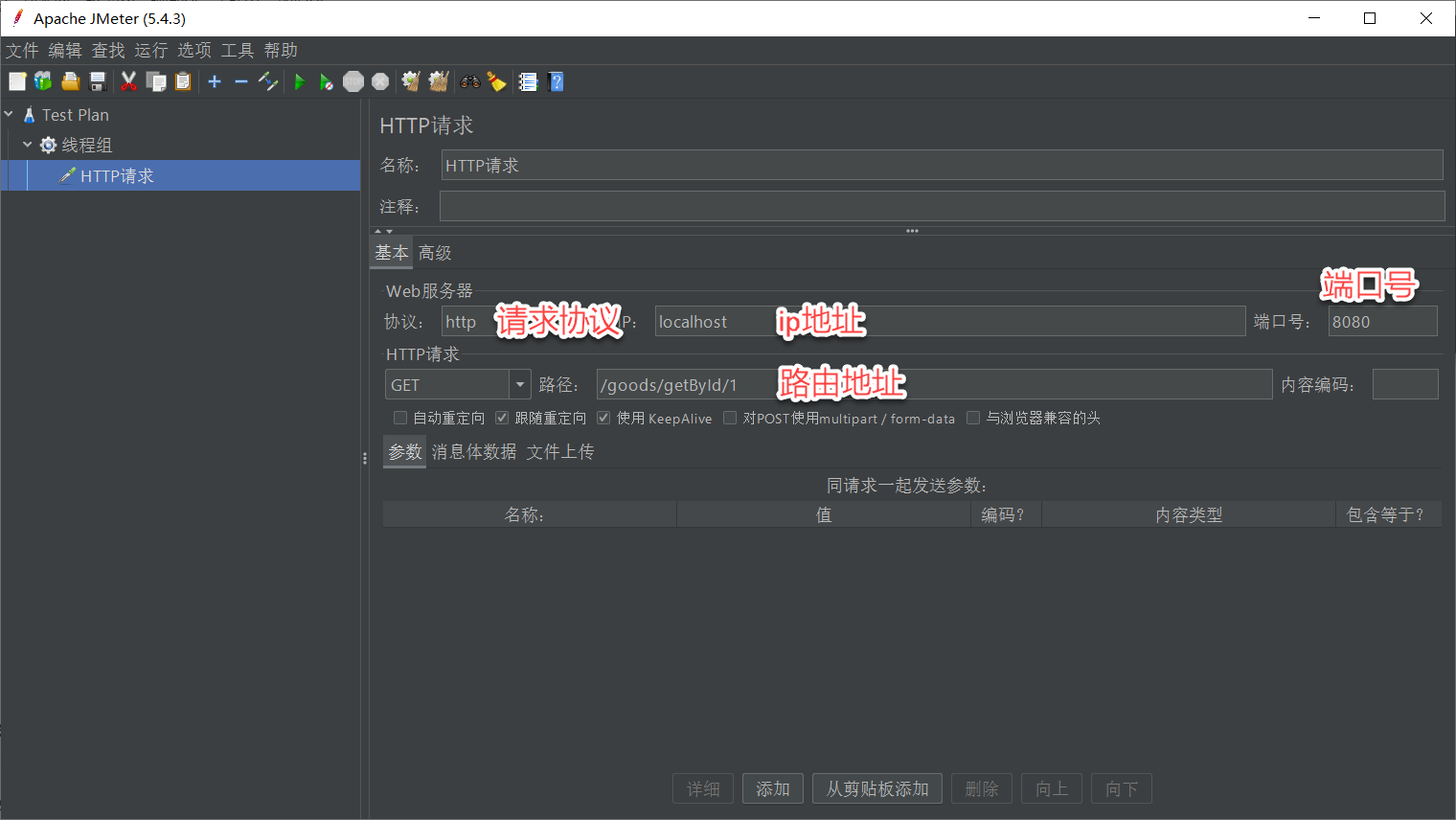Screen dimensions: 1456x820
Task: Open the Help question mark icon
Action: coord(556,82)
